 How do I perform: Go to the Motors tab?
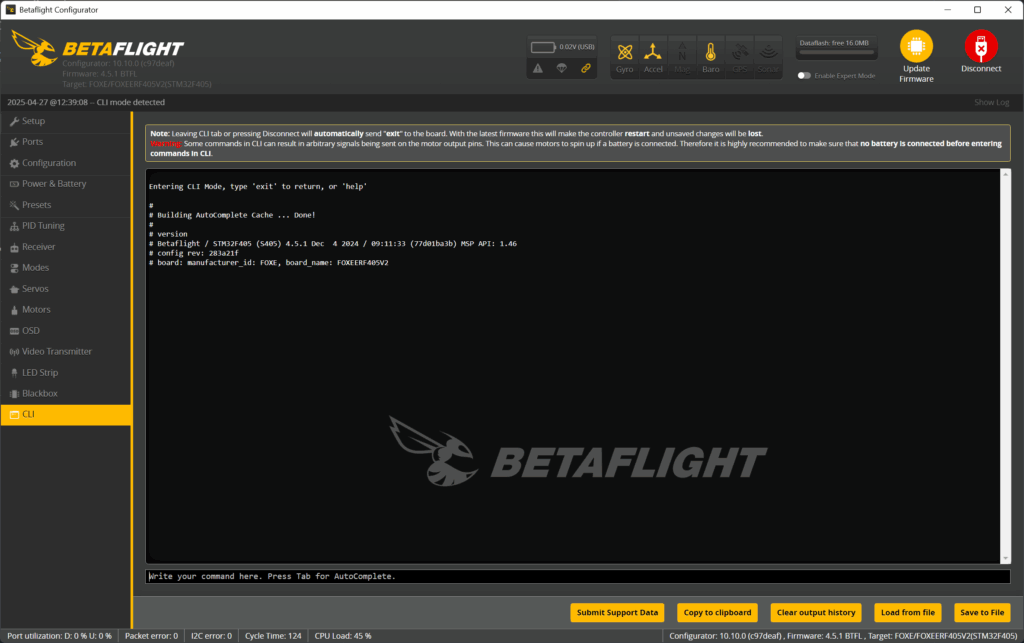(x=65, y=310)
